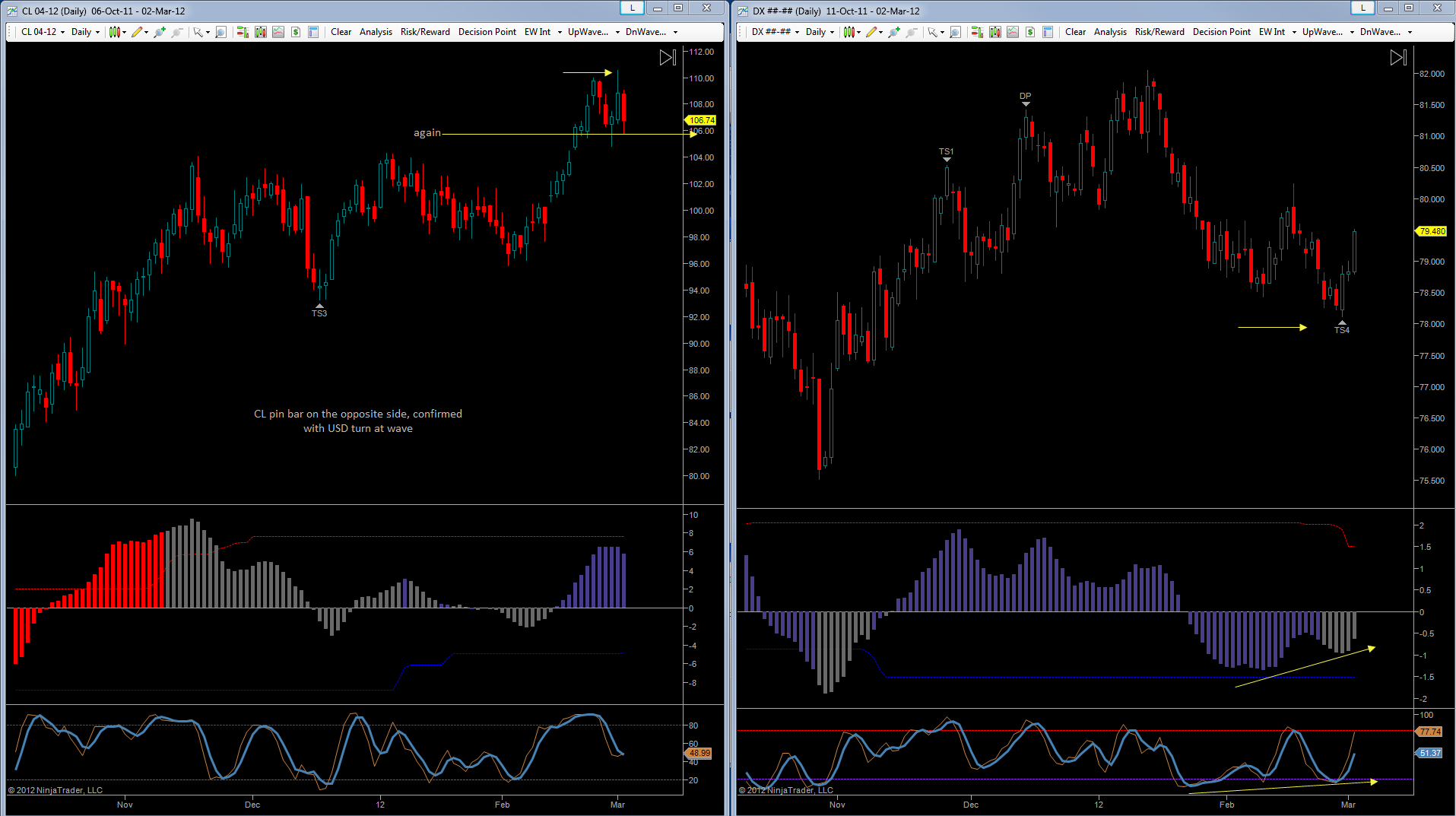The image size is (1456, 816).
Task: Open chart Properties icon in CL window
Action: [313, 32]
